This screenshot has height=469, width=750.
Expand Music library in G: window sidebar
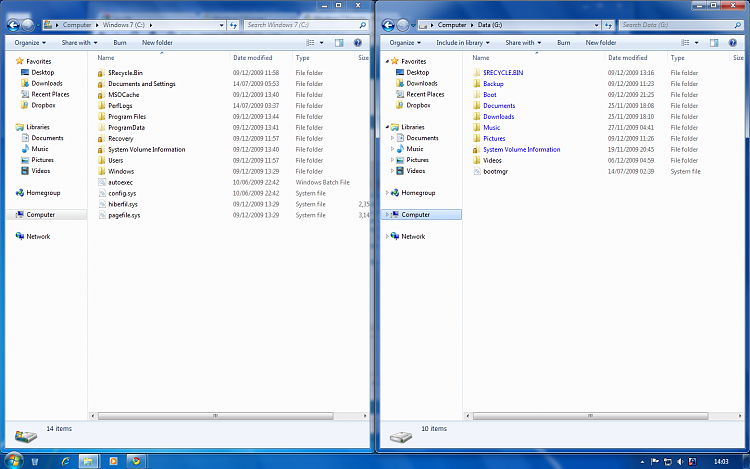pyautogui.click(x=393, y=149)
